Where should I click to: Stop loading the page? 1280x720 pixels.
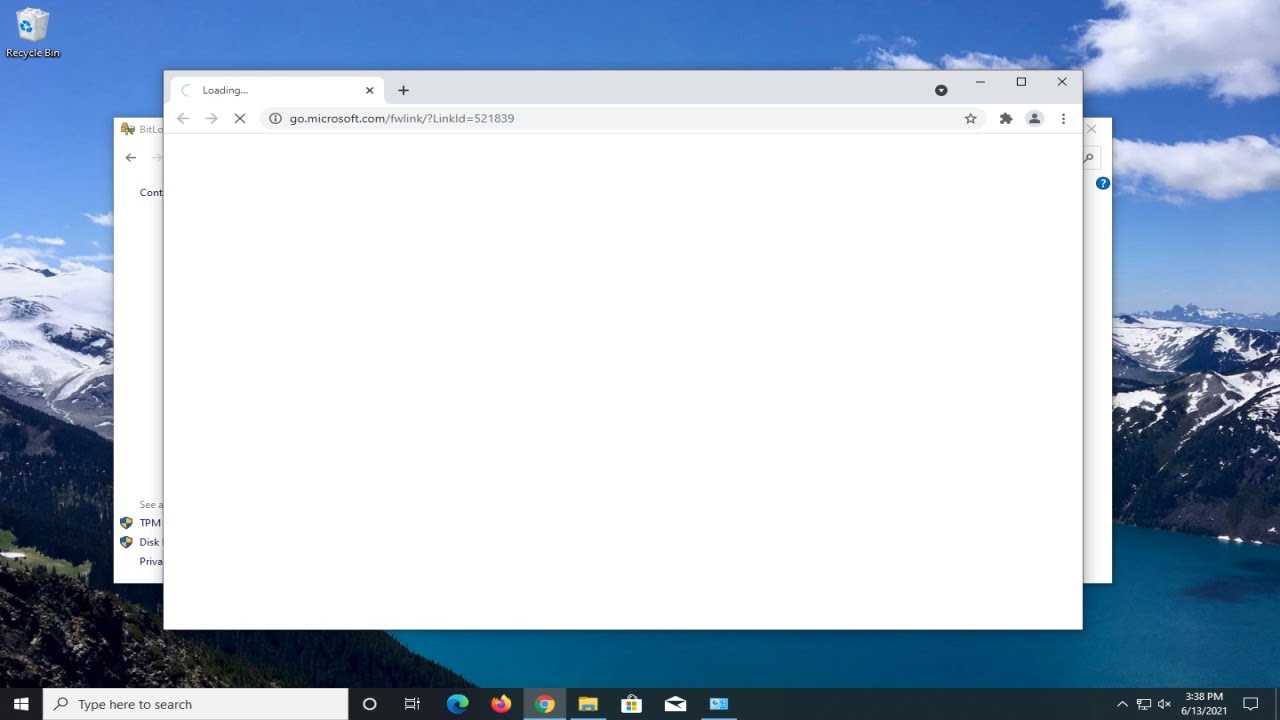239,118
